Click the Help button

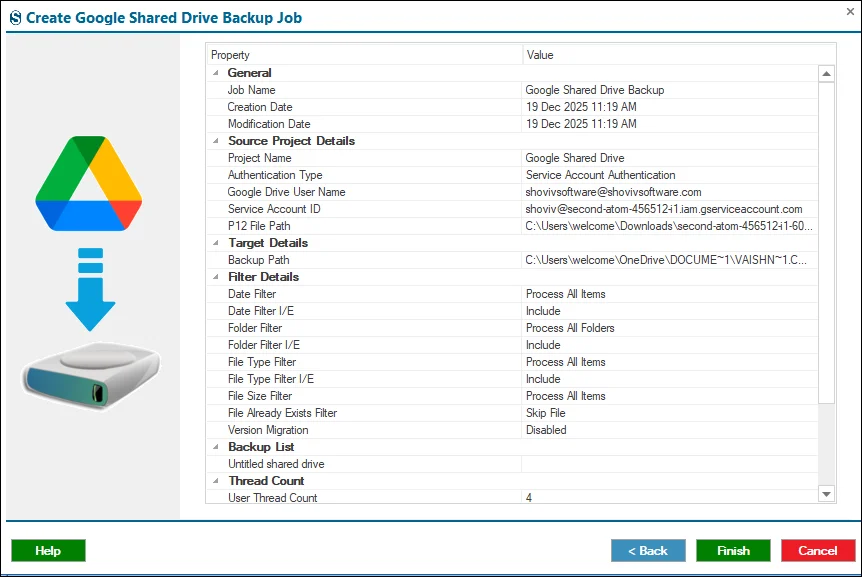[x=48, y=551]
